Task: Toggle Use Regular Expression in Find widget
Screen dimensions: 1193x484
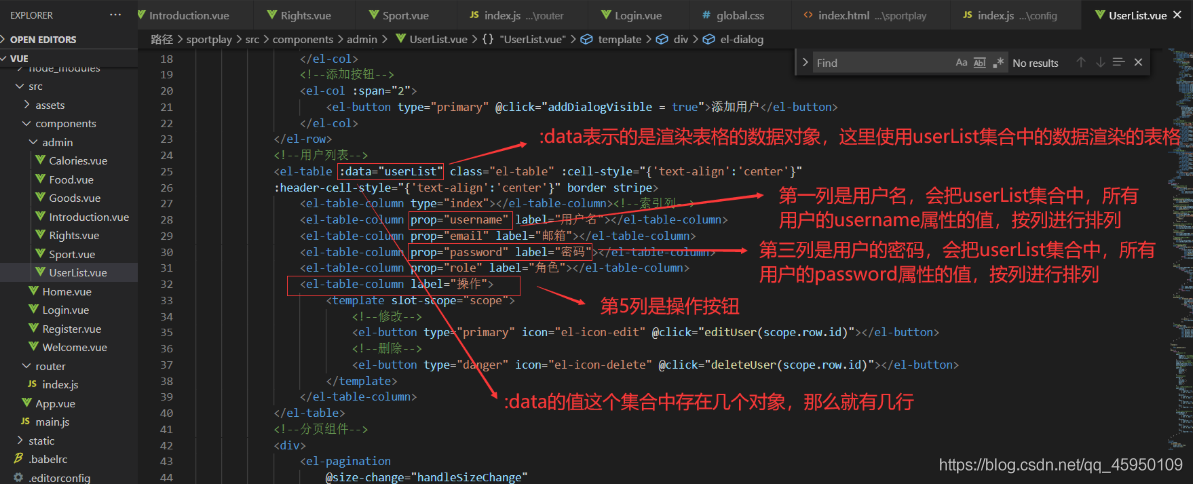Action: point(999,63)
